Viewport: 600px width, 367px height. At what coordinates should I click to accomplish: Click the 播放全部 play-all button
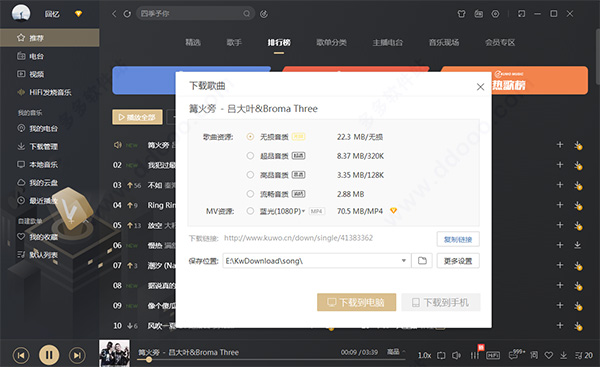click(137, 117)
